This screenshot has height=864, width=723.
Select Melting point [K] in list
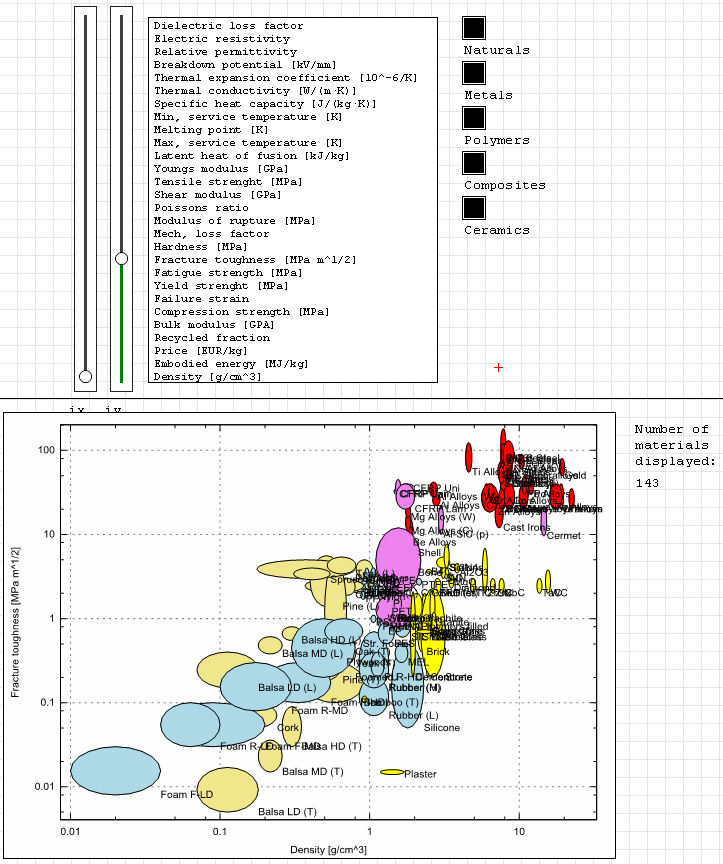[211, 130]
